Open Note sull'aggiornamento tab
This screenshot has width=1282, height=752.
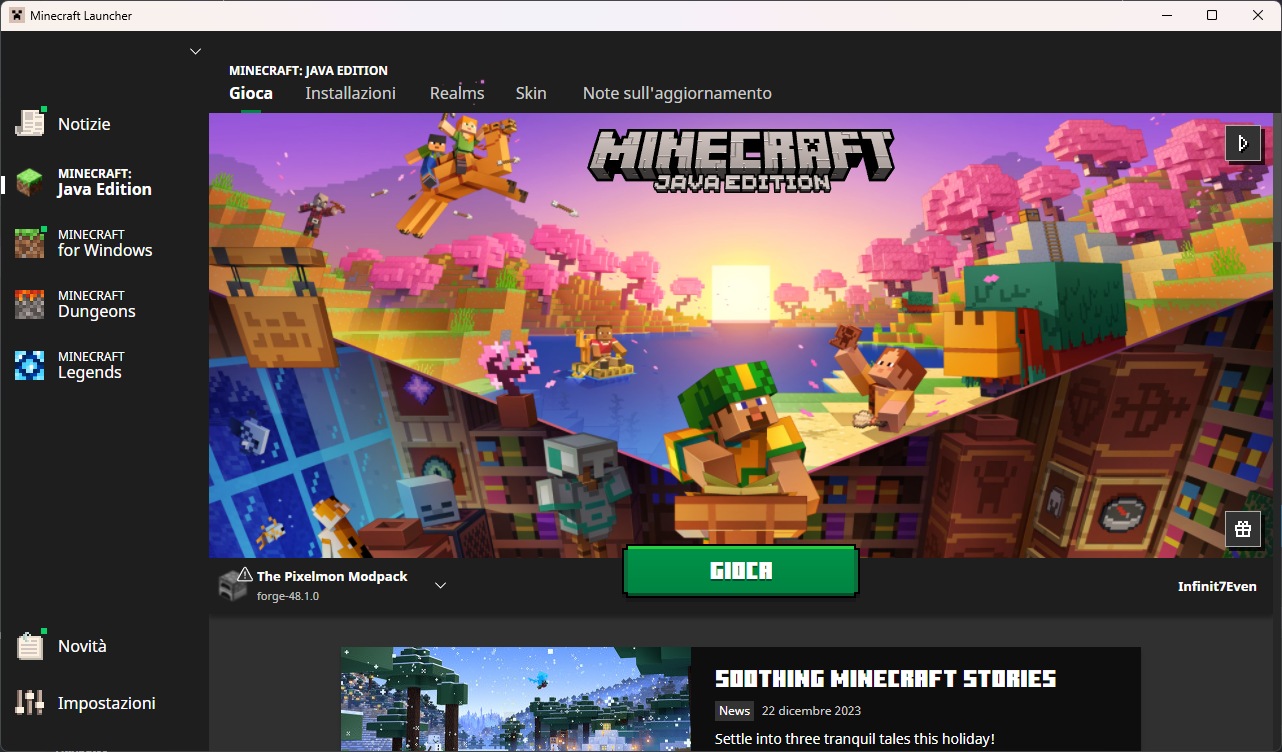click(x=677, y=93)
